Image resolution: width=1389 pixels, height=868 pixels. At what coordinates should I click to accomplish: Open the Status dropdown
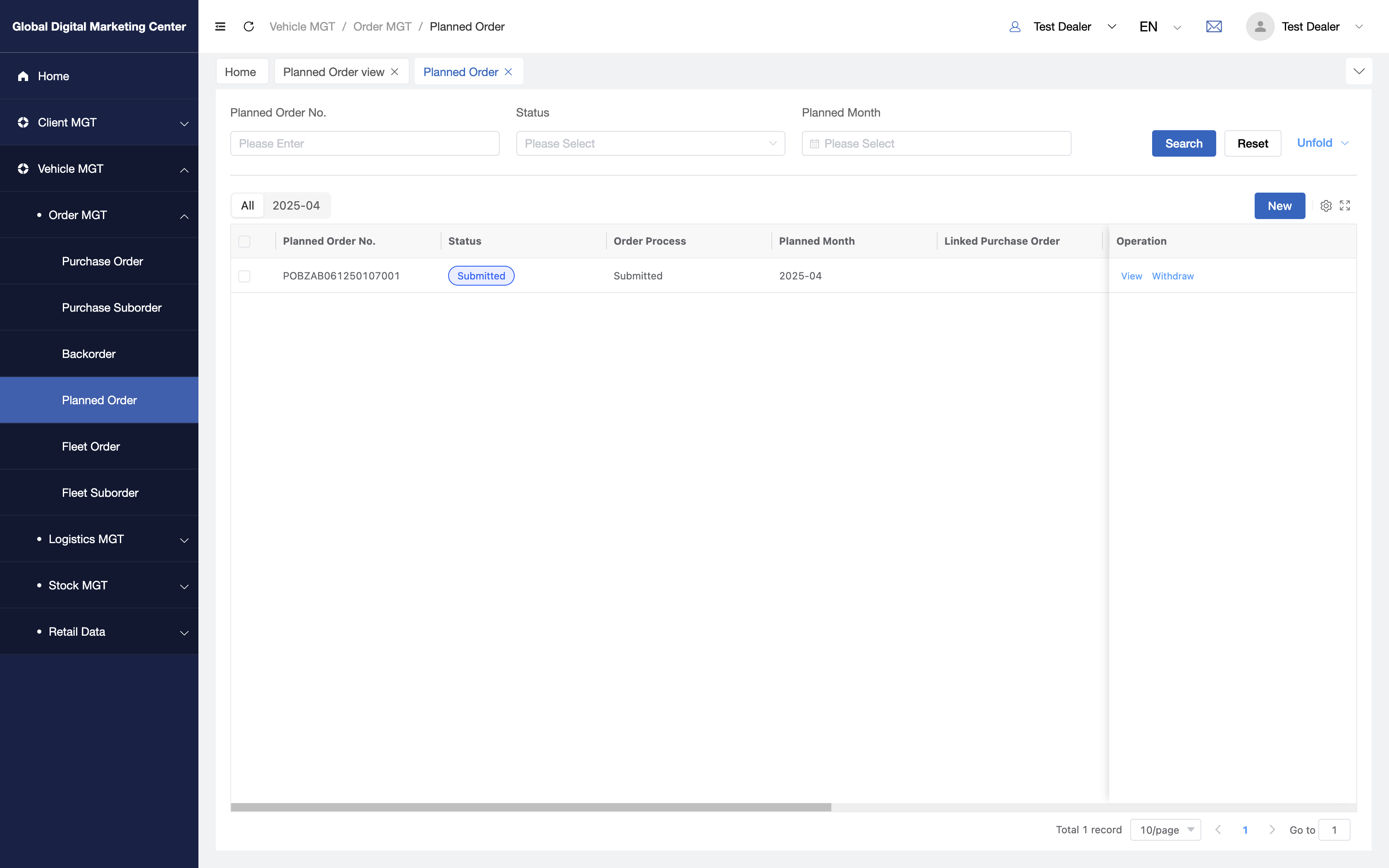tap(650, 143)
